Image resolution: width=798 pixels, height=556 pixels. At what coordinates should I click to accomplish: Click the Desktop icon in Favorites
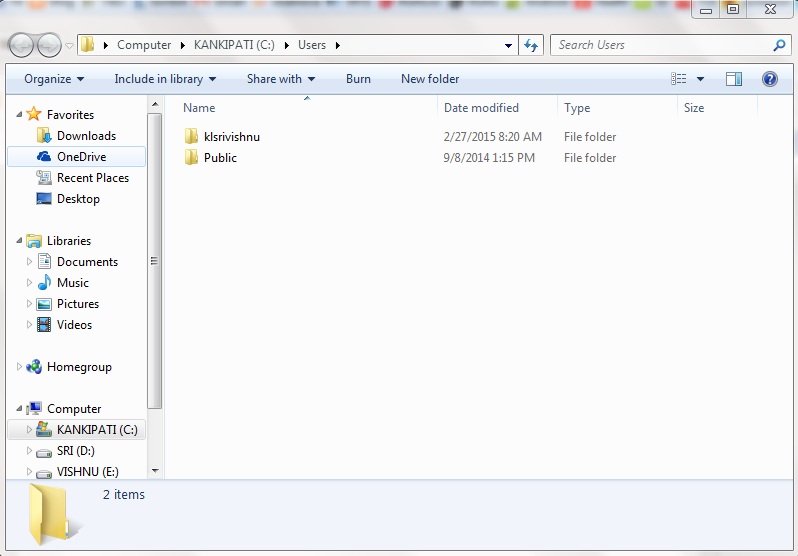[44, 199]
